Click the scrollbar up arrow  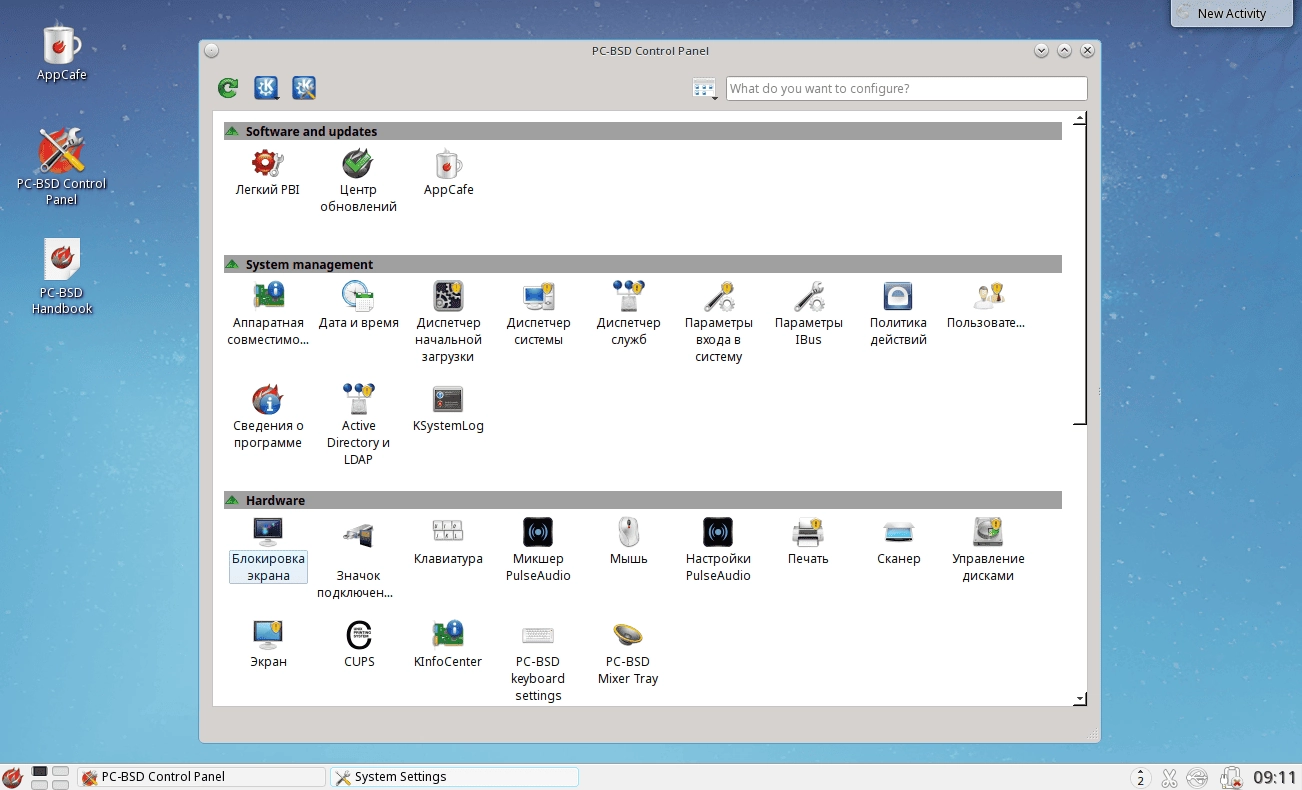[x=1080, y=118]
